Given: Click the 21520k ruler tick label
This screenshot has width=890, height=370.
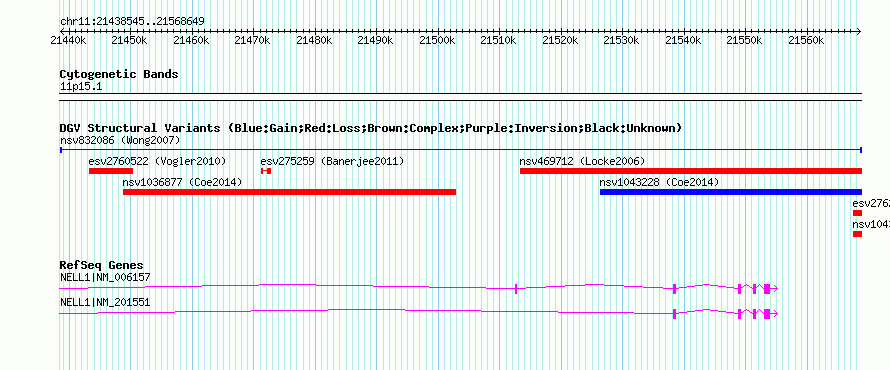Looking at the screenshot, I should pyautogui.click(x=560, y=40).
